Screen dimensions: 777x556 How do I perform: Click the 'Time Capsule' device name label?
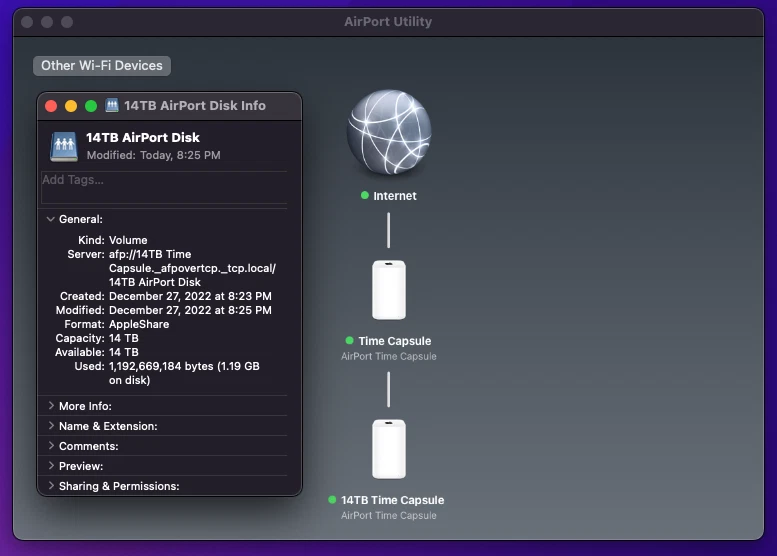[x=395, y=341]
